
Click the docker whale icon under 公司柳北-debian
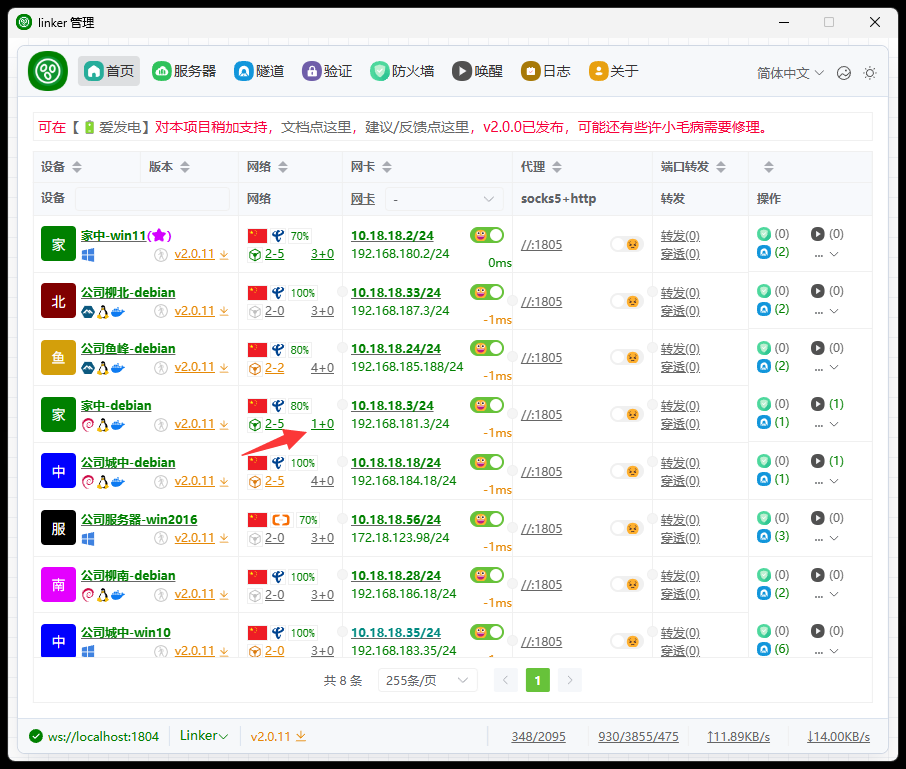tap(118, 312)
